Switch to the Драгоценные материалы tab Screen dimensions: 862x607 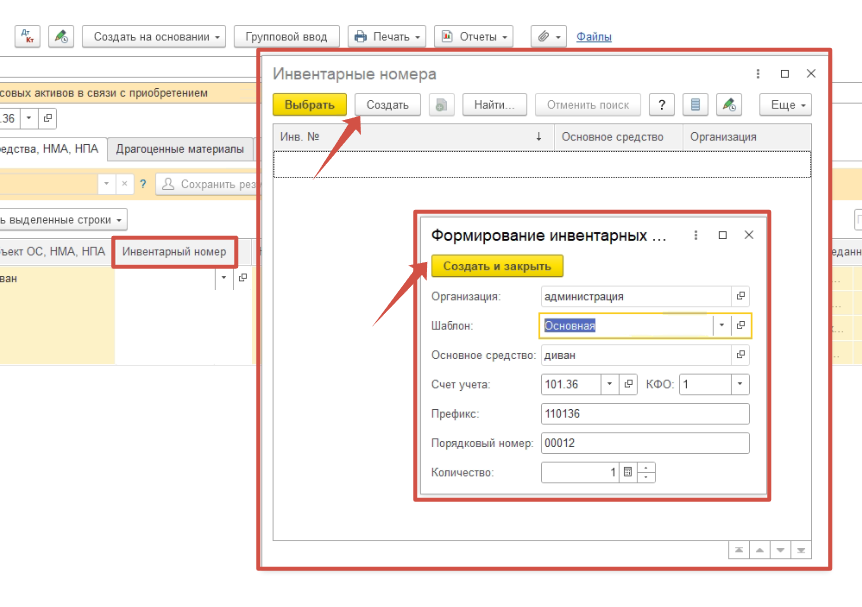[x=180, y=149]
